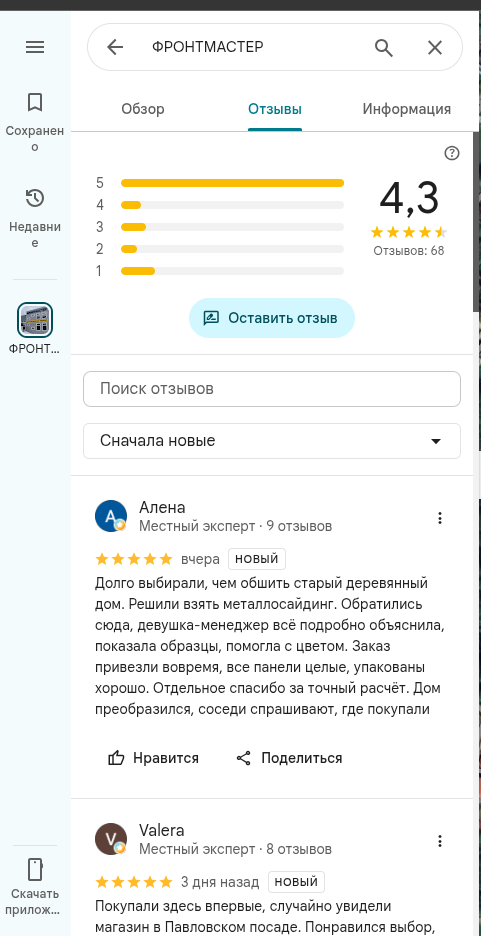Switch to the Информация tab
Image resolution: width=481 pixels, height=936 pixels.
[406, 109]
